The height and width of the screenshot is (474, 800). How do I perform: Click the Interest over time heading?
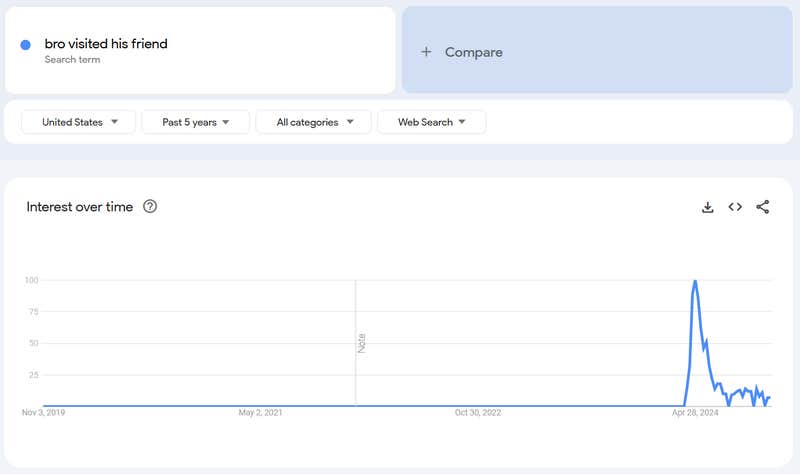pos(79,207)
